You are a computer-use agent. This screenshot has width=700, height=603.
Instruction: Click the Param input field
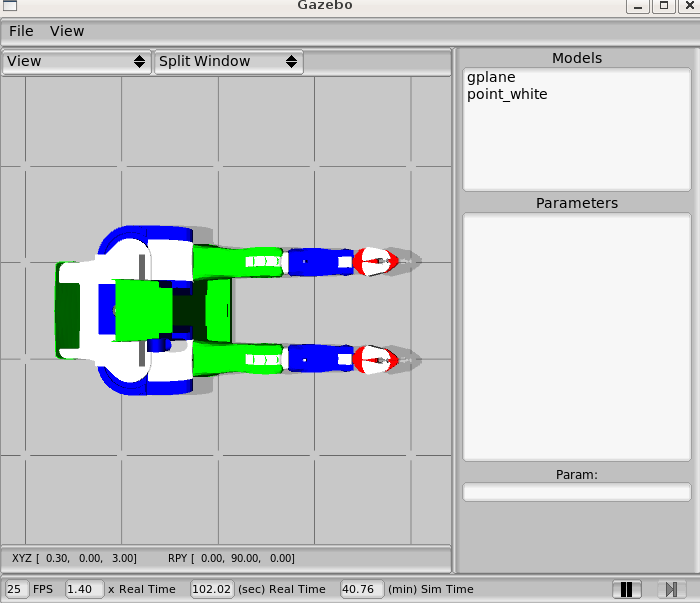click(576, 492)
